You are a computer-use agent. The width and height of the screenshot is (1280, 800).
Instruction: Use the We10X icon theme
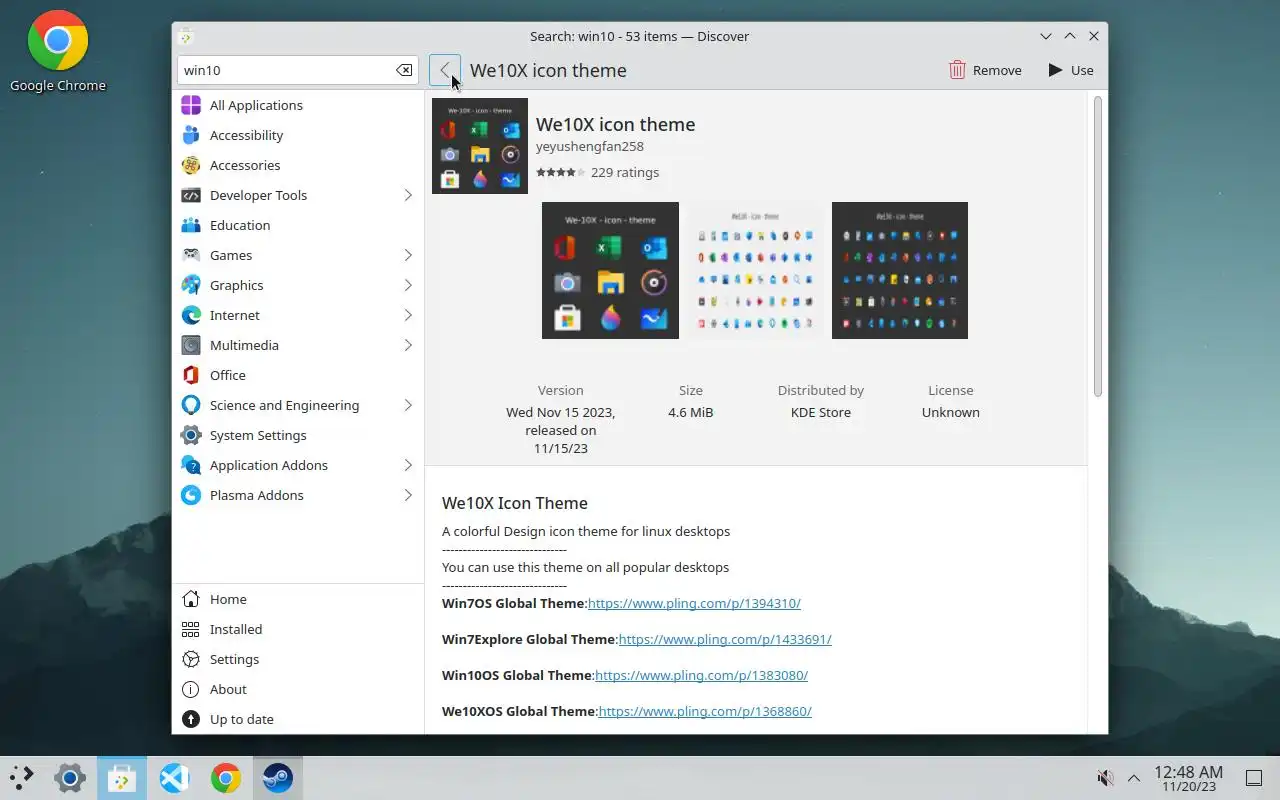(1071, 70)
